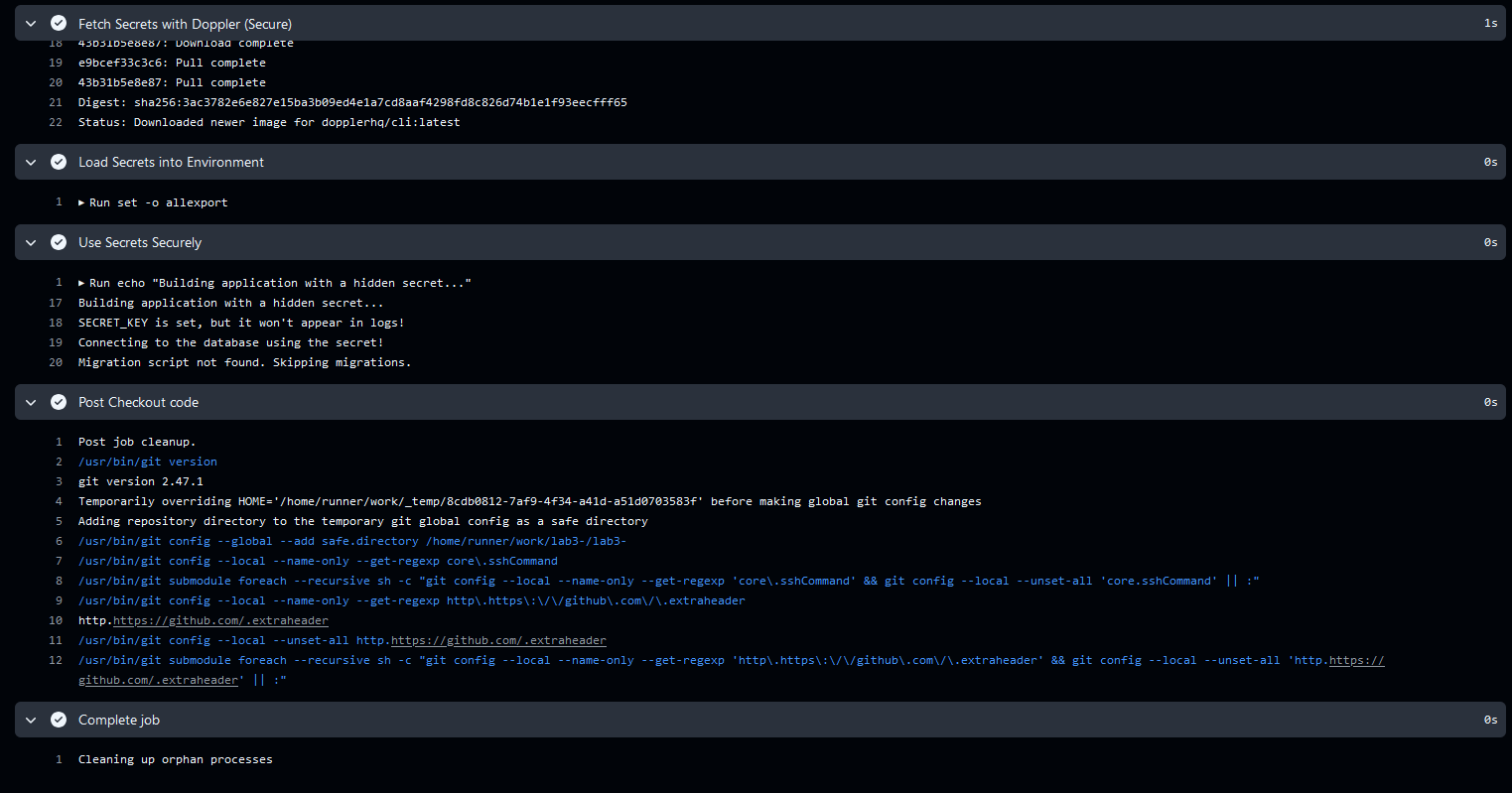
Task: Select line number 1 in Complete job step
Action: coord(59,759)
